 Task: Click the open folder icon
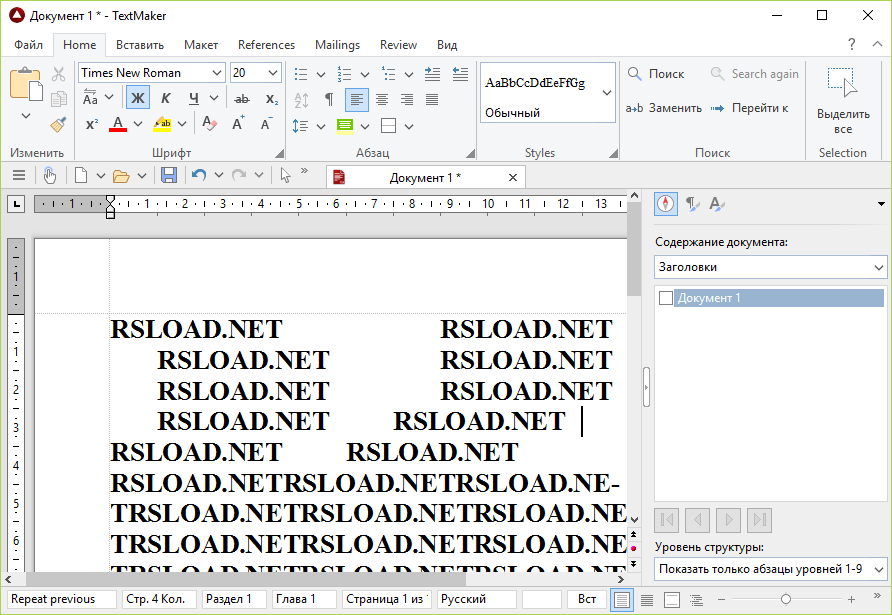click(x=121, y=176)
